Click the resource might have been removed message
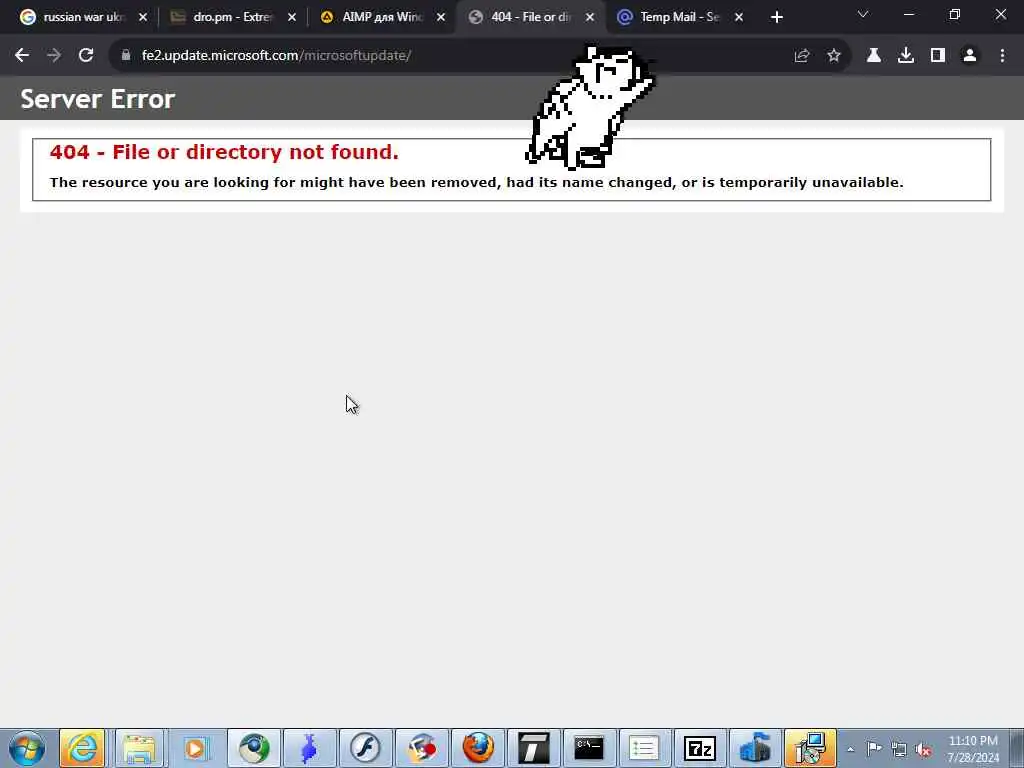Screen dimensions: 1024x768 point(477,182)
